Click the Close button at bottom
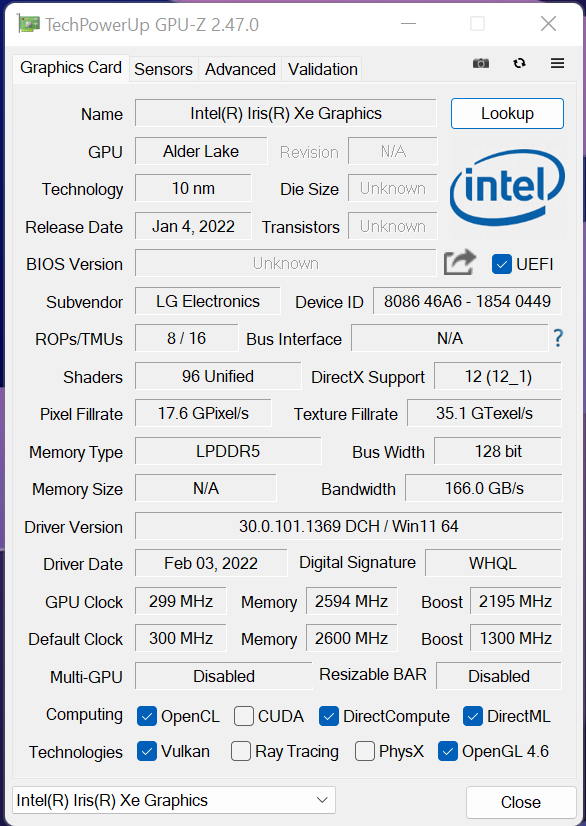This screenshot has height=826, width=586. tap(521, 802)
